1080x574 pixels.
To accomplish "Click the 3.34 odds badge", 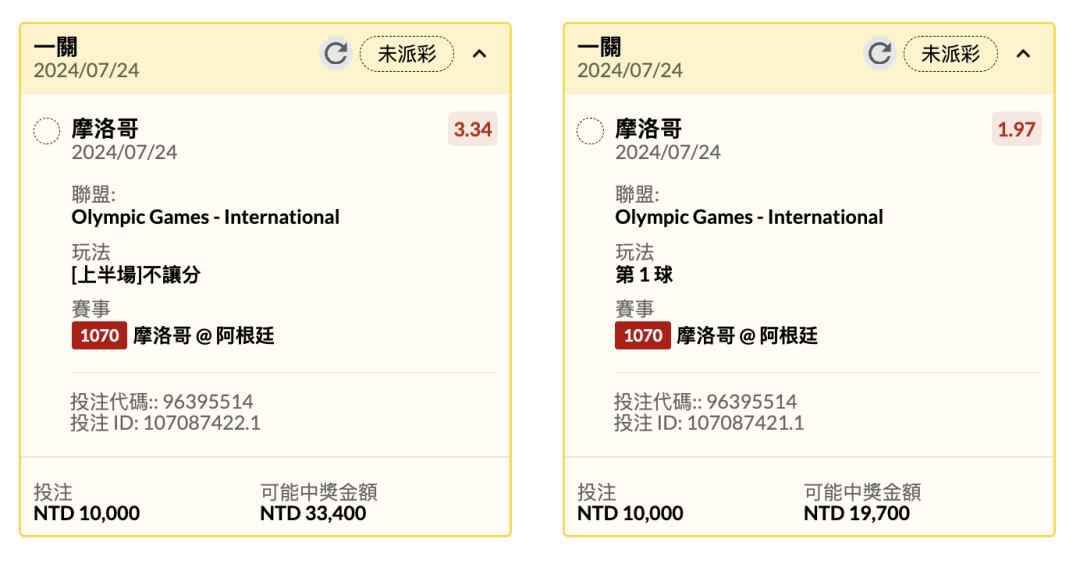I will point(472,129).
